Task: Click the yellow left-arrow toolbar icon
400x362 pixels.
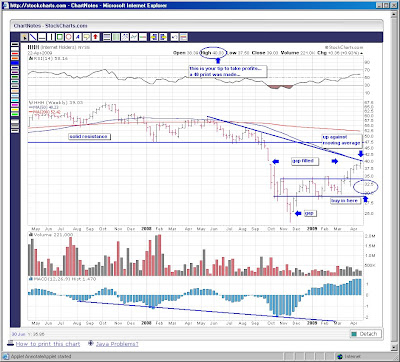Action: pyautogui.click(x=154, y=37)
